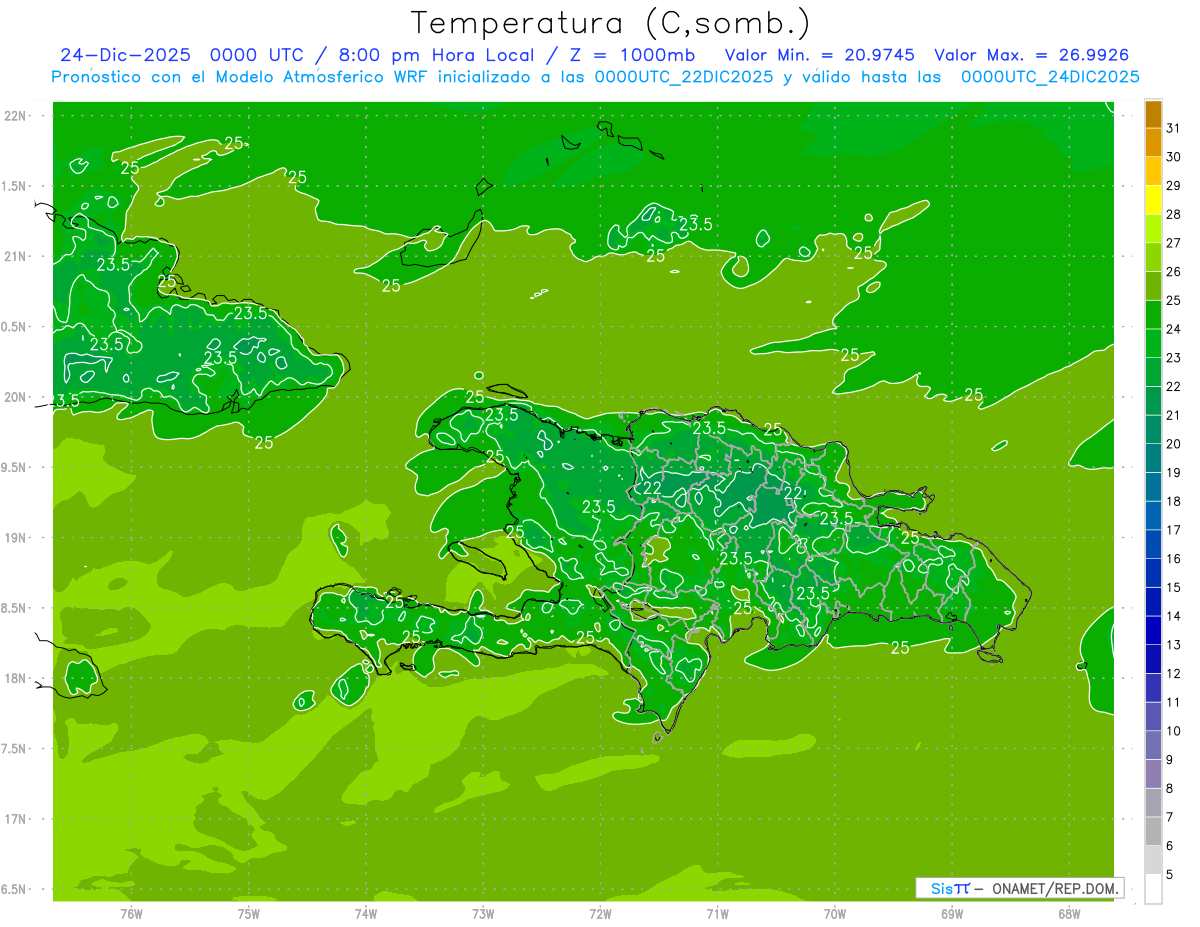Click the legend value "31"
This screenshot has width=1200, height=927.
[1173, 128]
